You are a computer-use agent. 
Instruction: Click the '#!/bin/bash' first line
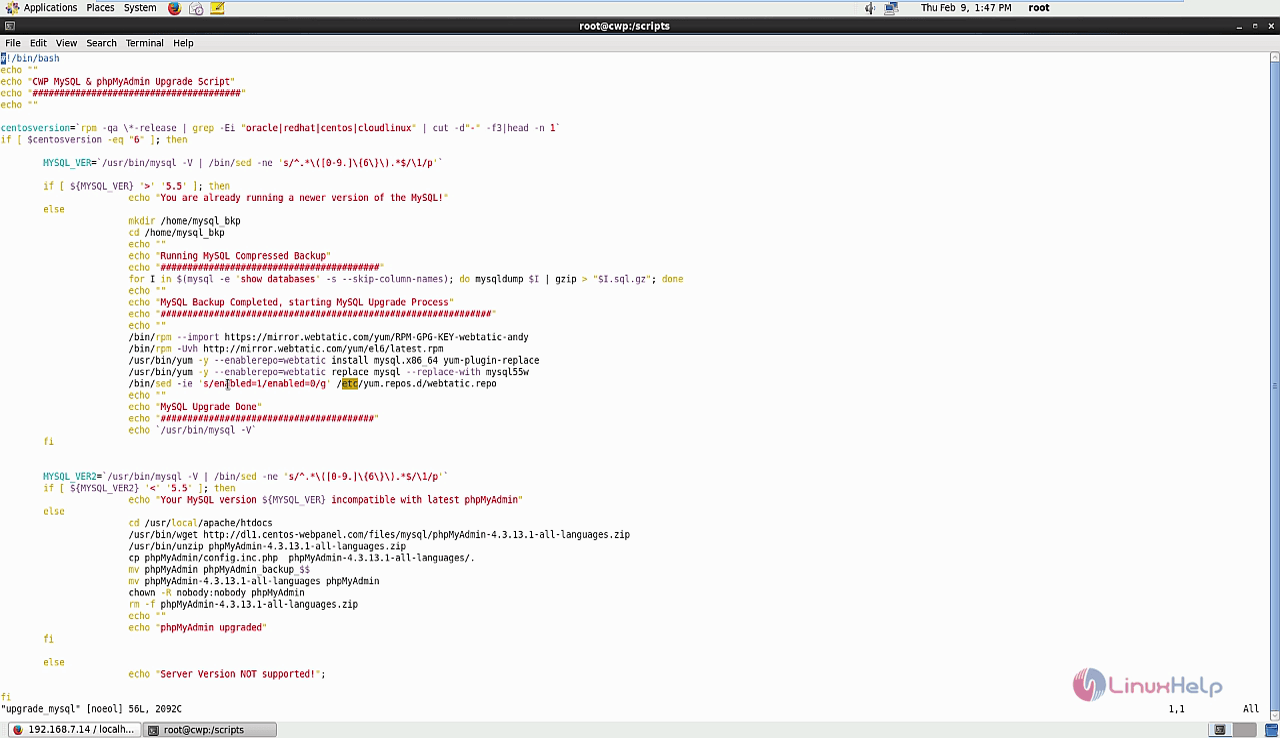(30, 58)
